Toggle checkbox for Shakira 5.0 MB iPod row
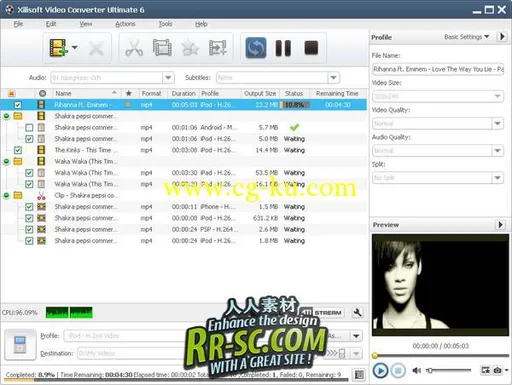Screen dimensions: 512x385 click(29, 139)
